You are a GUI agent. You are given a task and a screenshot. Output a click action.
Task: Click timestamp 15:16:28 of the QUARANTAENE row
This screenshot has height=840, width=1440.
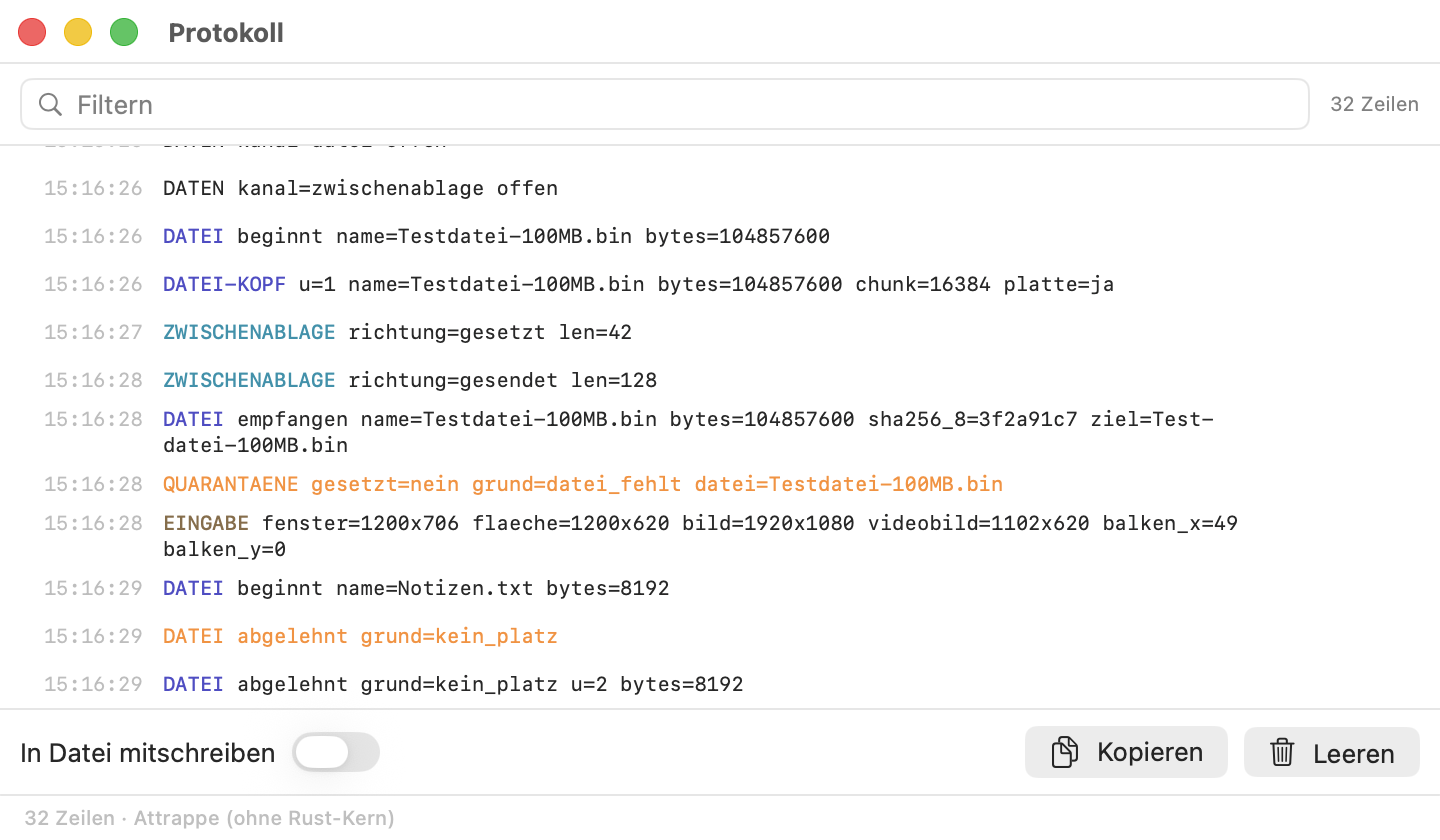coord(94,484)
